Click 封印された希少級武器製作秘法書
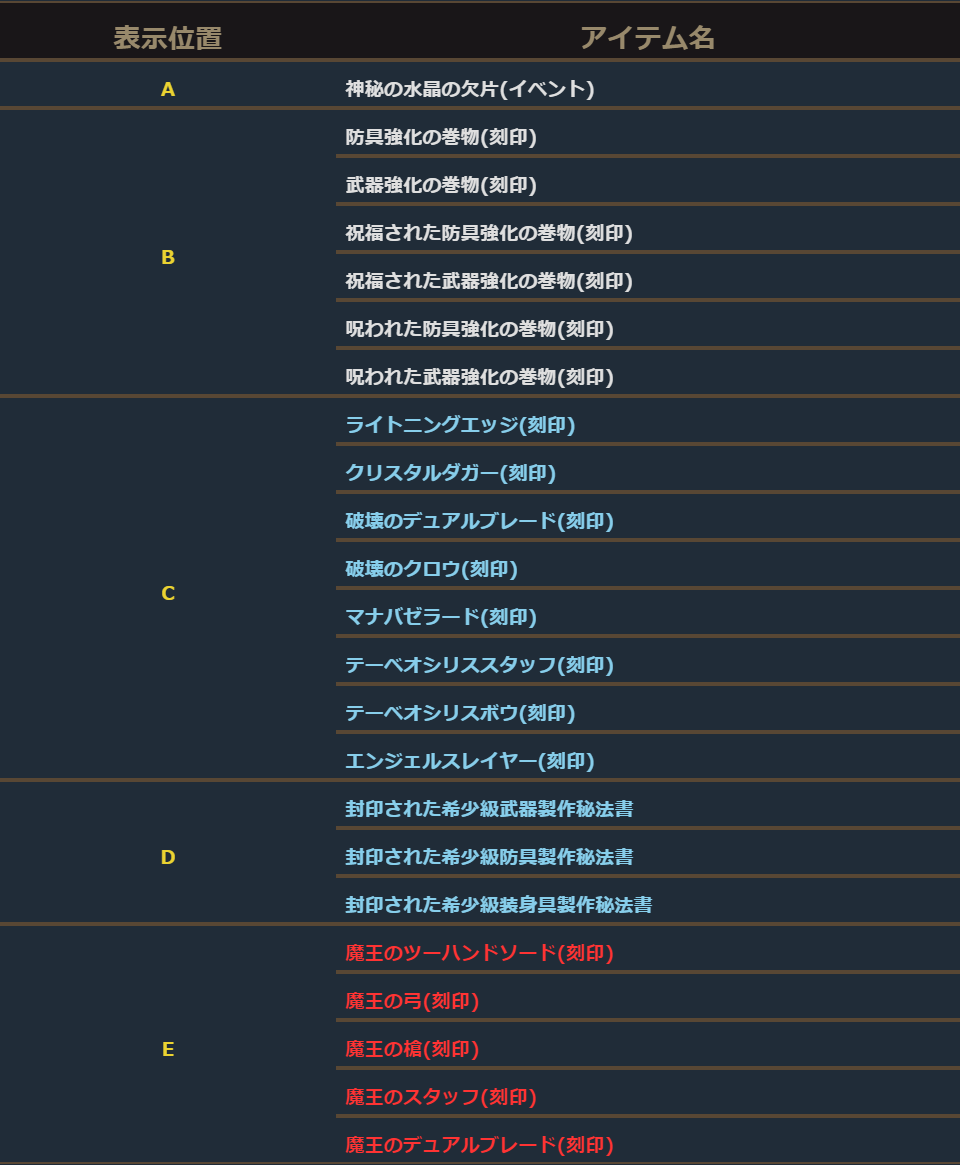 point(489,810)
